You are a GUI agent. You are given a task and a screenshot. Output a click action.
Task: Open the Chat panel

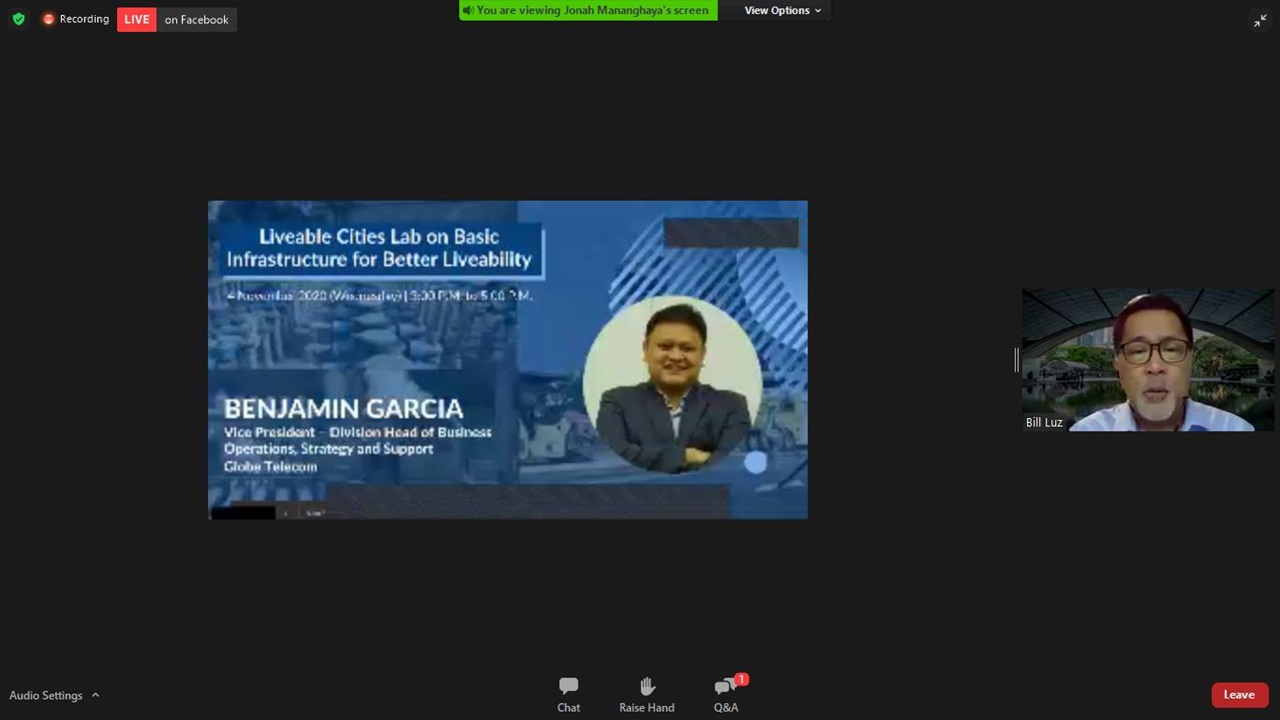point(568,694)
